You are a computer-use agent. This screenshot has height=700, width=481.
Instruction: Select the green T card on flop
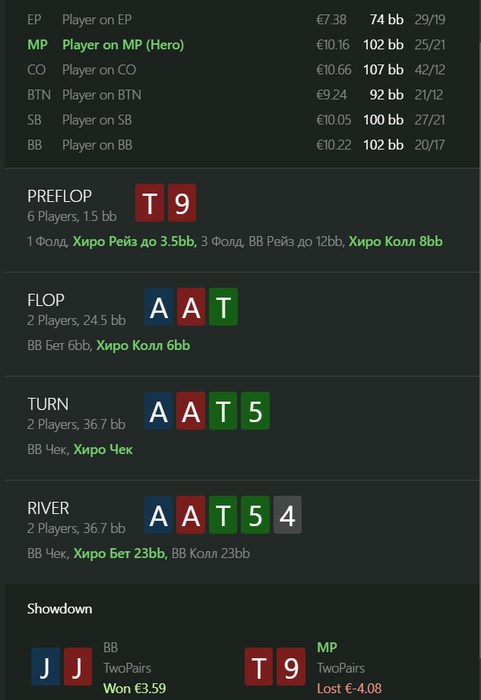point(223,307)
